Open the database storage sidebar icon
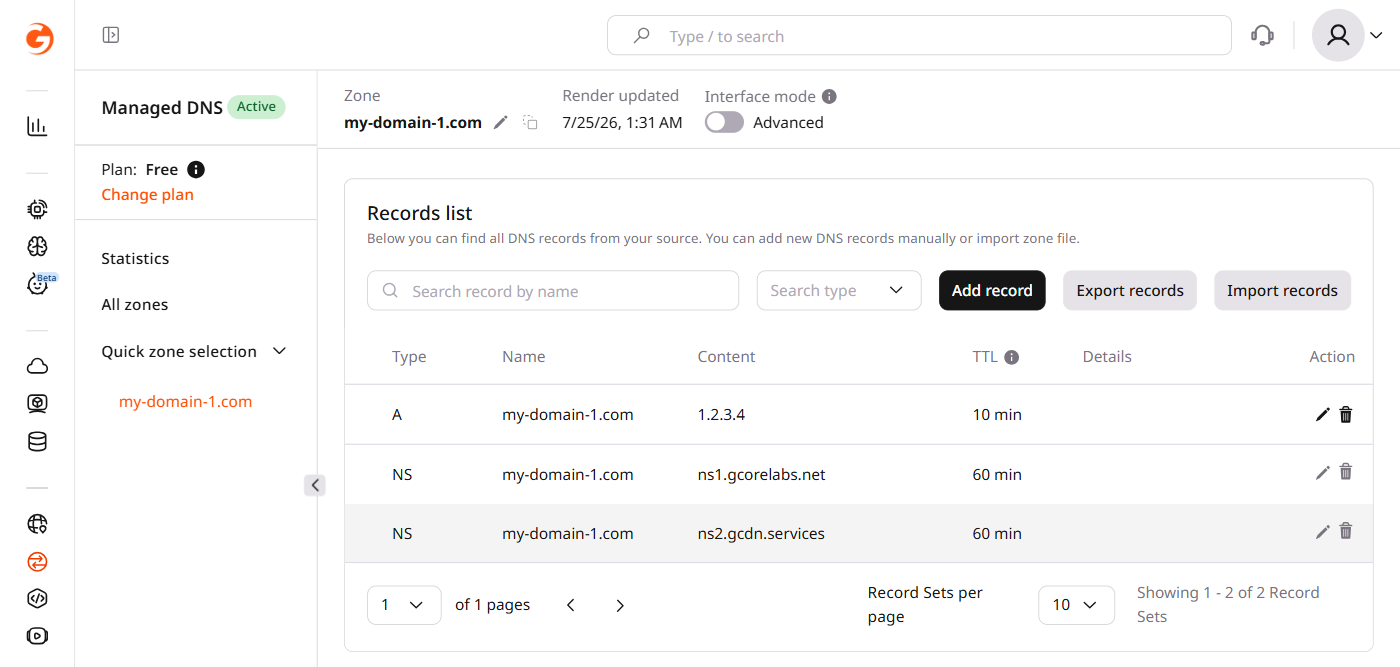The height and width of the screenshot is (667, 1400). click(37, 442)
